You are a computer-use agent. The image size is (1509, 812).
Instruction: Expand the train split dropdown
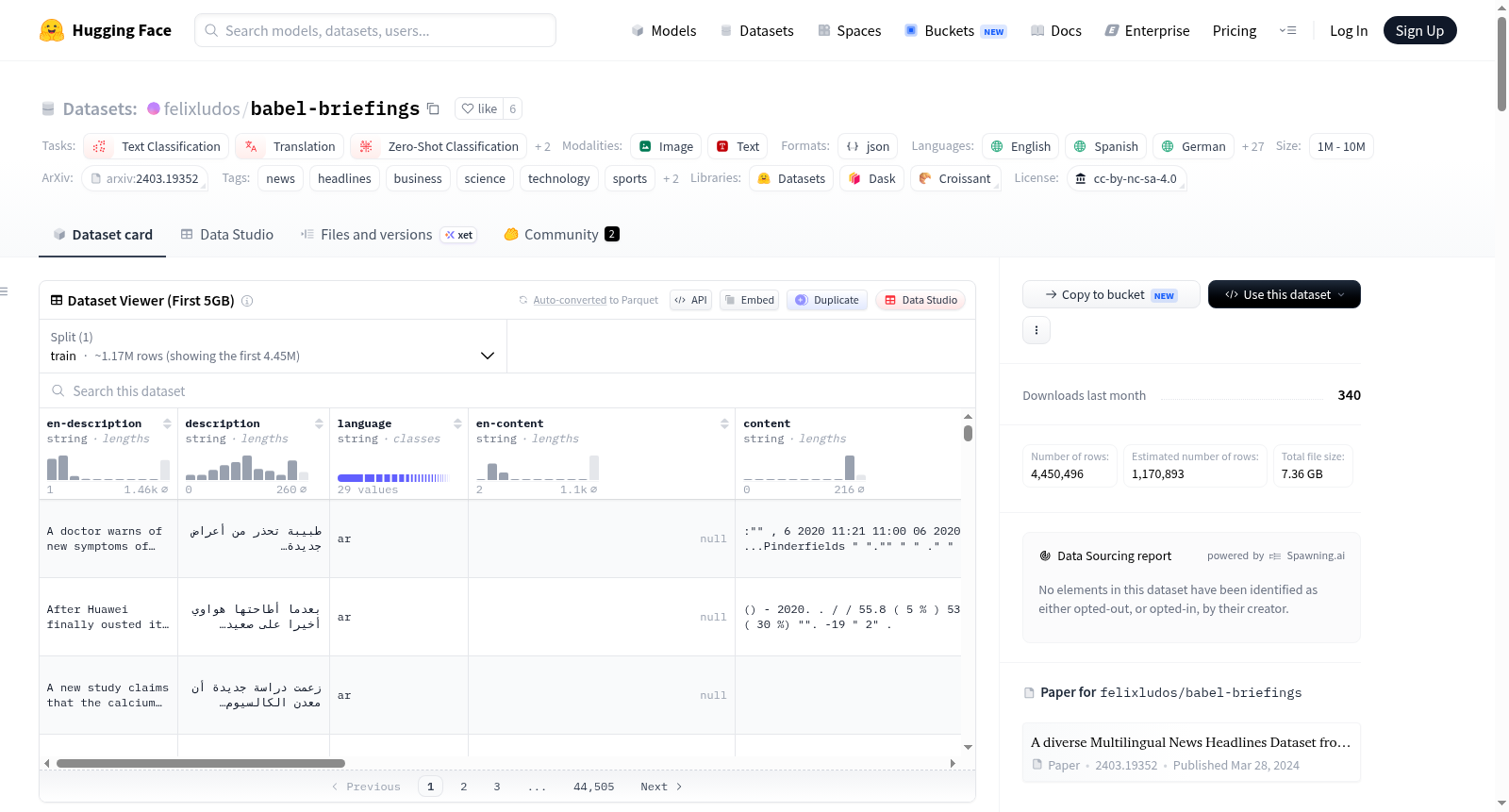coord(273,346)
